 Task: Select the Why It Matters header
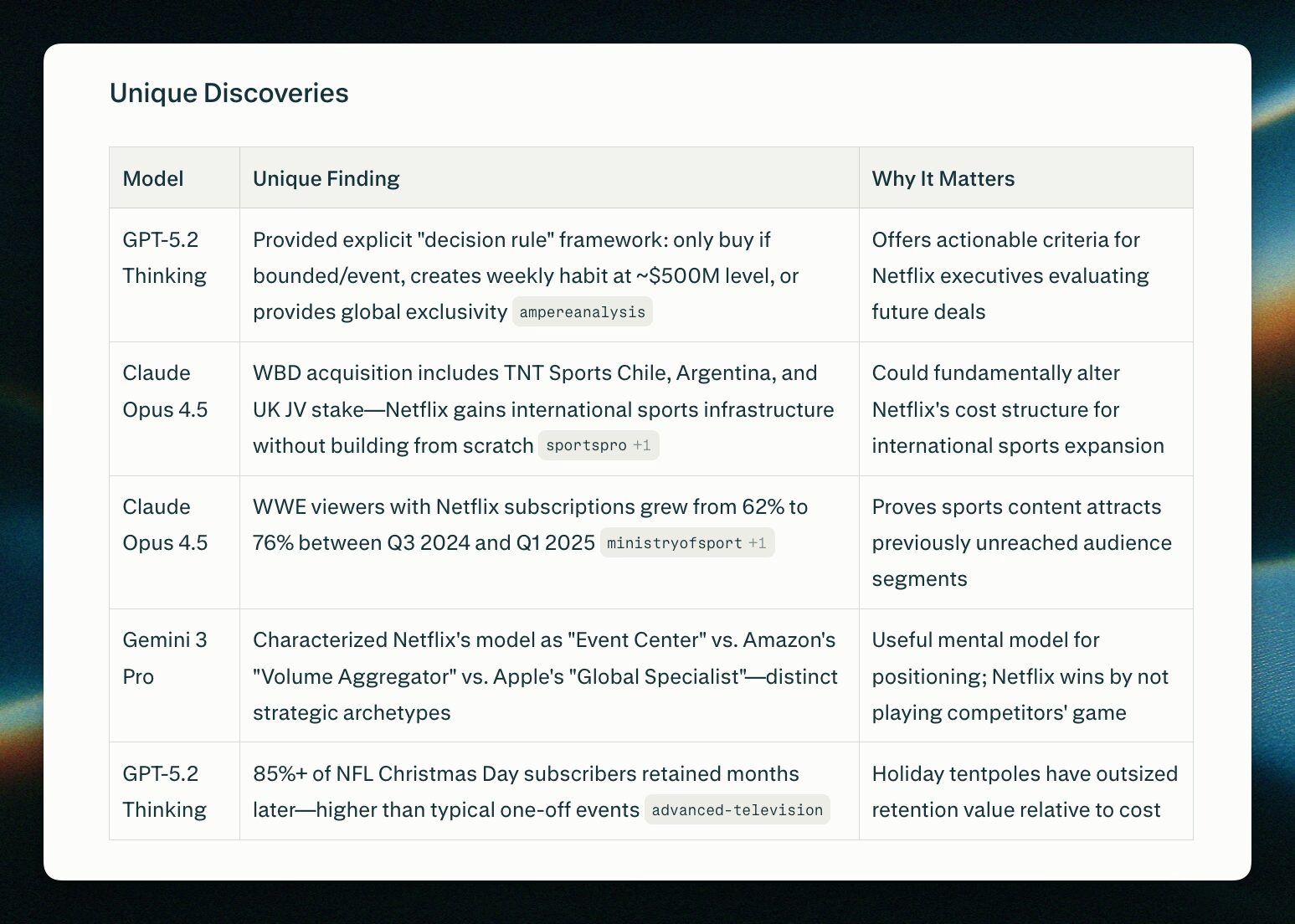point(943,178)
